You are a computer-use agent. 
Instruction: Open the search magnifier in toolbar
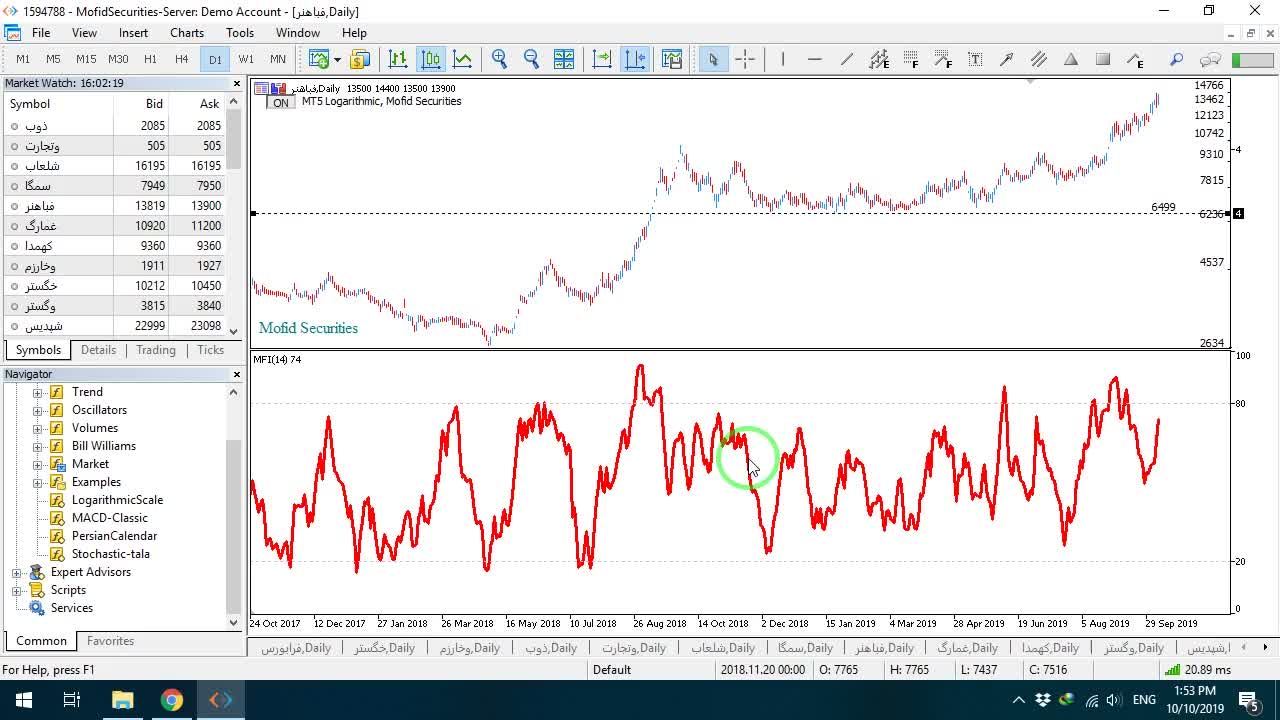(1177, 59)
